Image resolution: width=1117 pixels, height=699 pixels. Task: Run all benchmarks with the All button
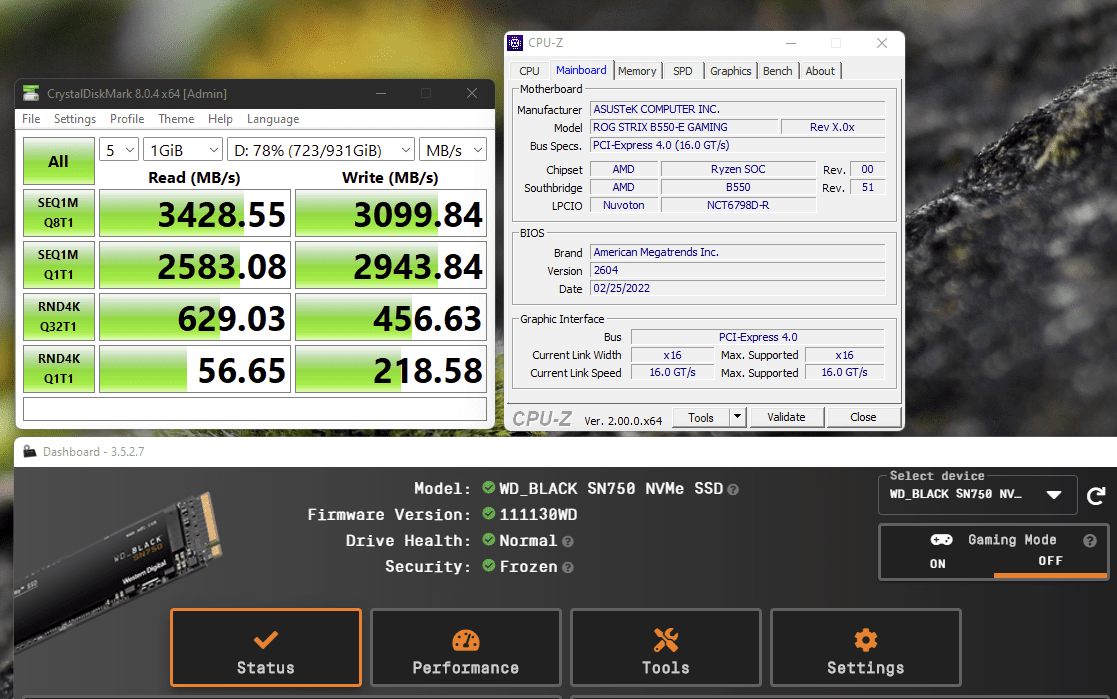pos(58,161)
